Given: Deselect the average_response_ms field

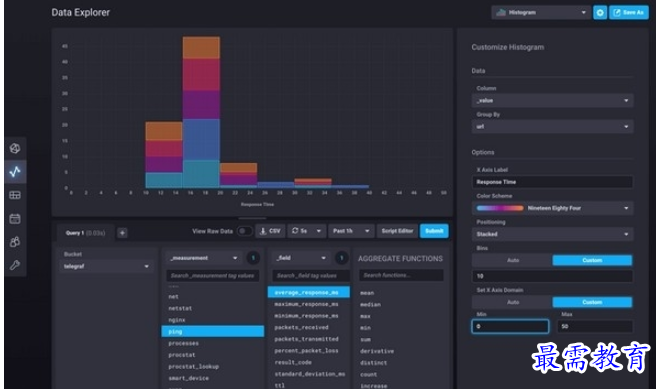Looking at the screenshot, I should (x=309, y=292).
